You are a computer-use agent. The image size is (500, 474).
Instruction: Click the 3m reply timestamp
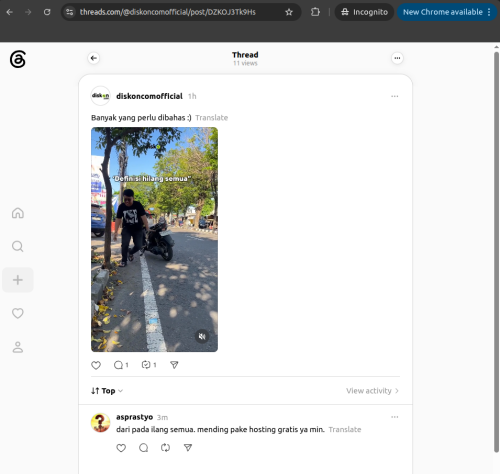click(x=162, y=417)
